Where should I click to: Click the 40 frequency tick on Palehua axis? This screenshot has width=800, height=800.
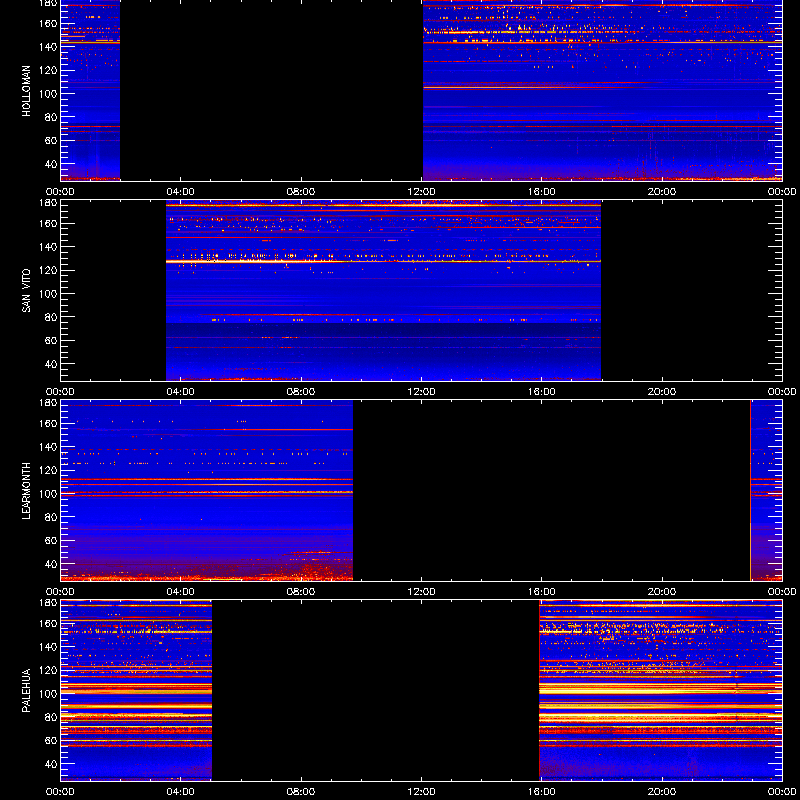click(x=52, y=764)
